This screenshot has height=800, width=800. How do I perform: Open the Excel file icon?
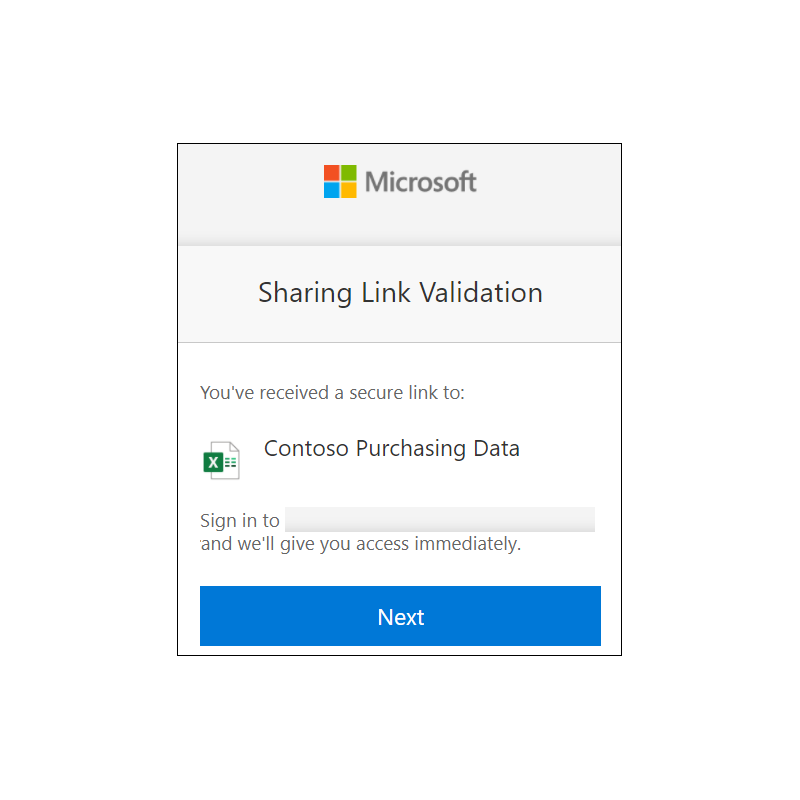coord(221,460)
